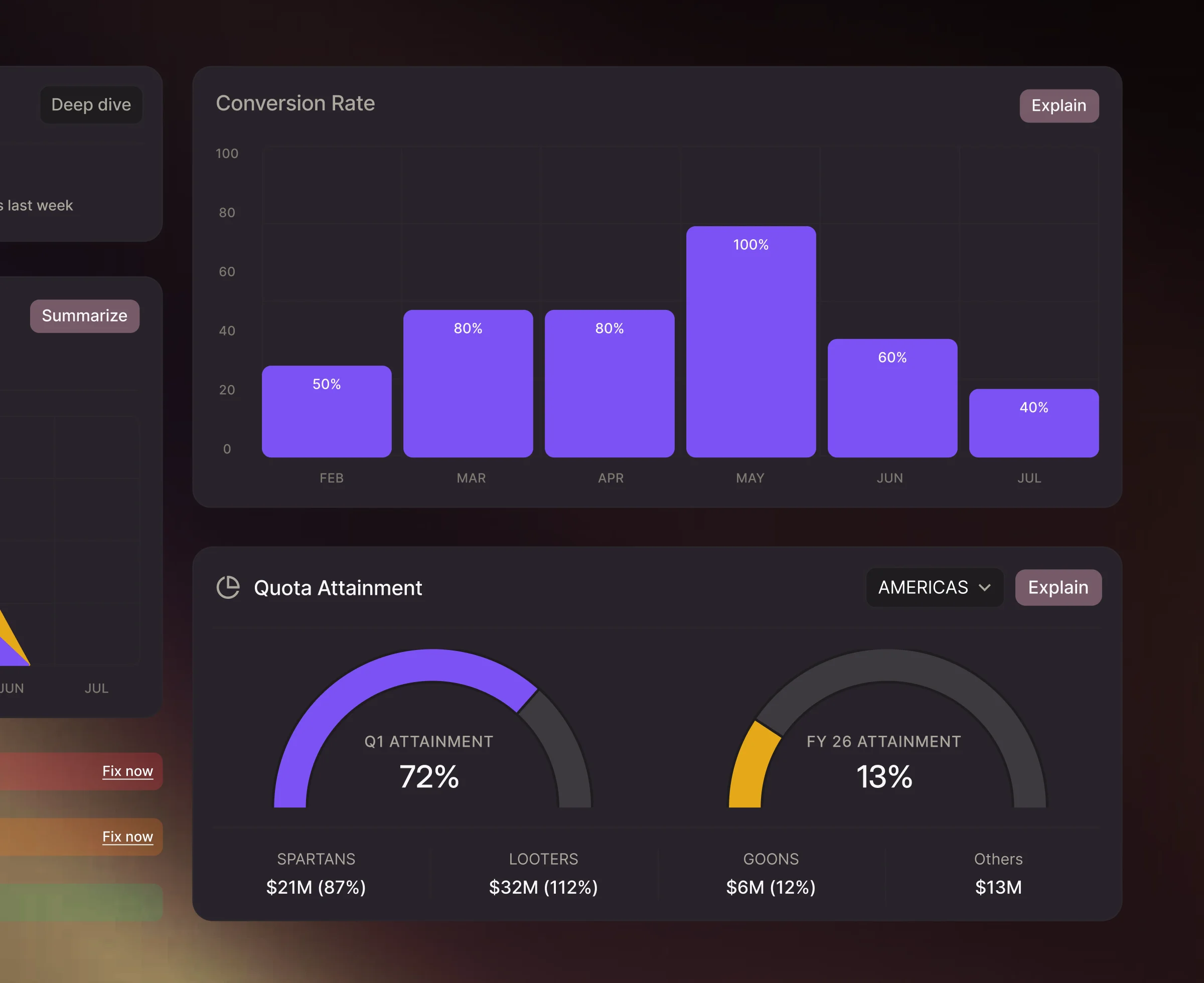Select the LOOTERS $32M team stat
Screen dimensions: 1204x983
pyautogui.click(x=543, y=874)
